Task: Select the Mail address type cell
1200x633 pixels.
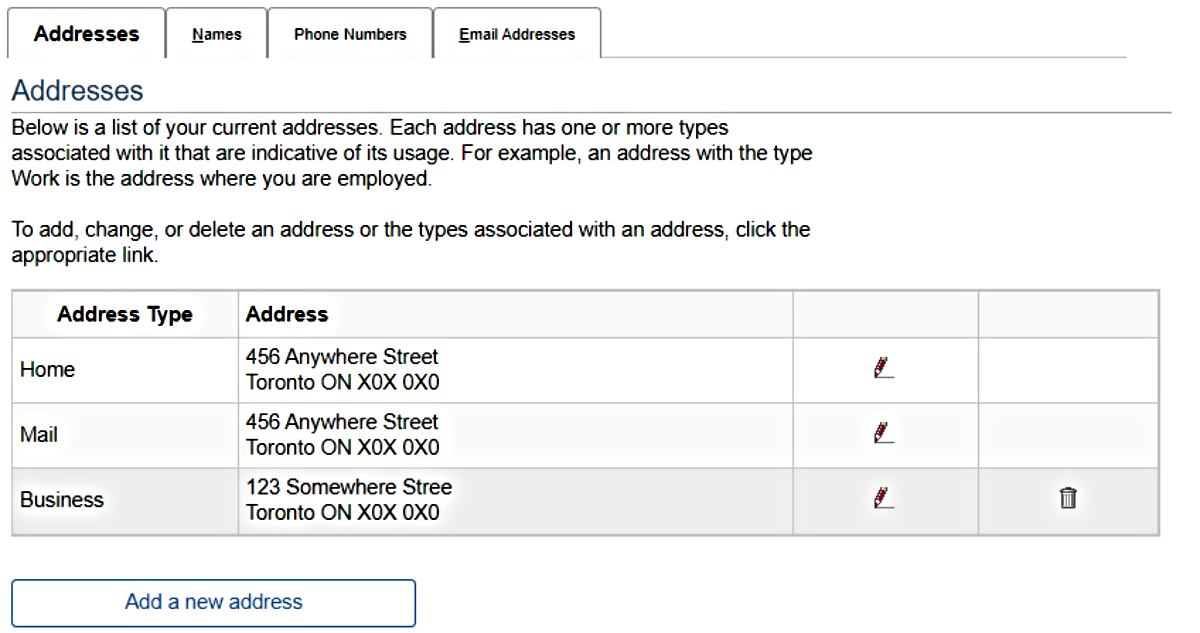Action: coord(39,435)
